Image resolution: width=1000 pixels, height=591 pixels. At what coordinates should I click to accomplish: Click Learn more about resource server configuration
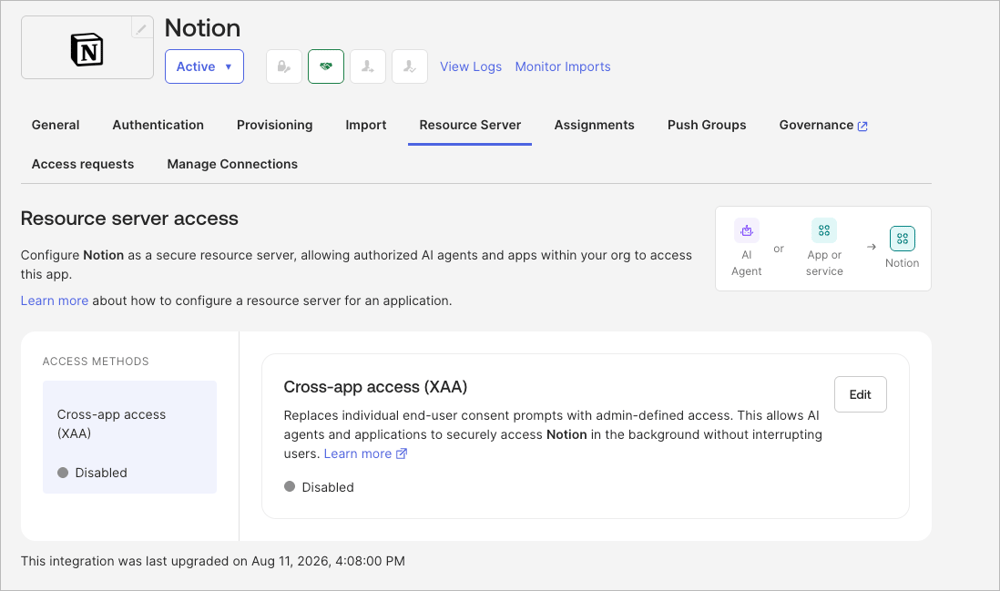pos(54,300)
